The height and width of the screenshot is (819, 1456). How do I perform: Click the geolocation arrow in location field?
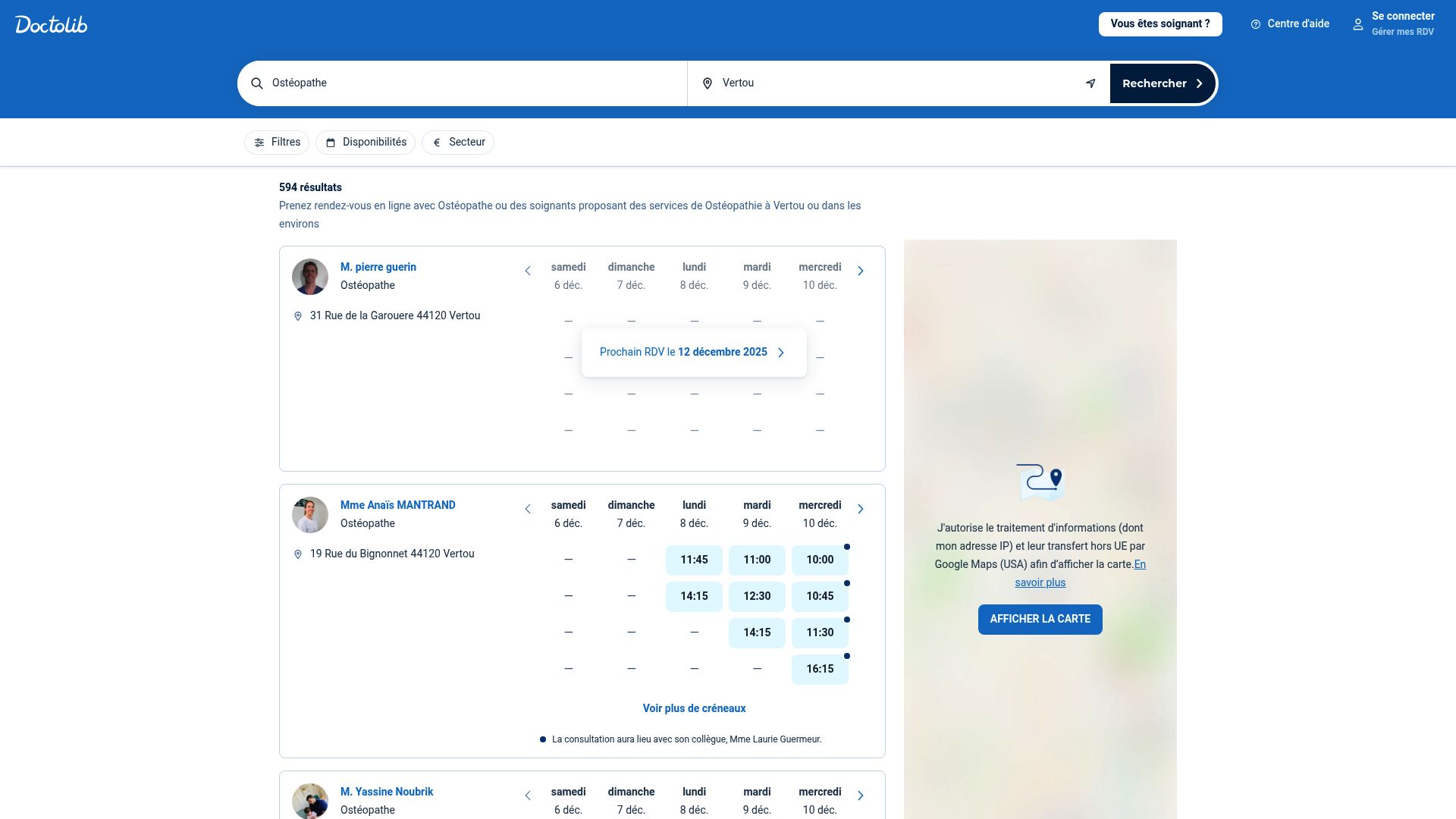[x=1090, y=83]
